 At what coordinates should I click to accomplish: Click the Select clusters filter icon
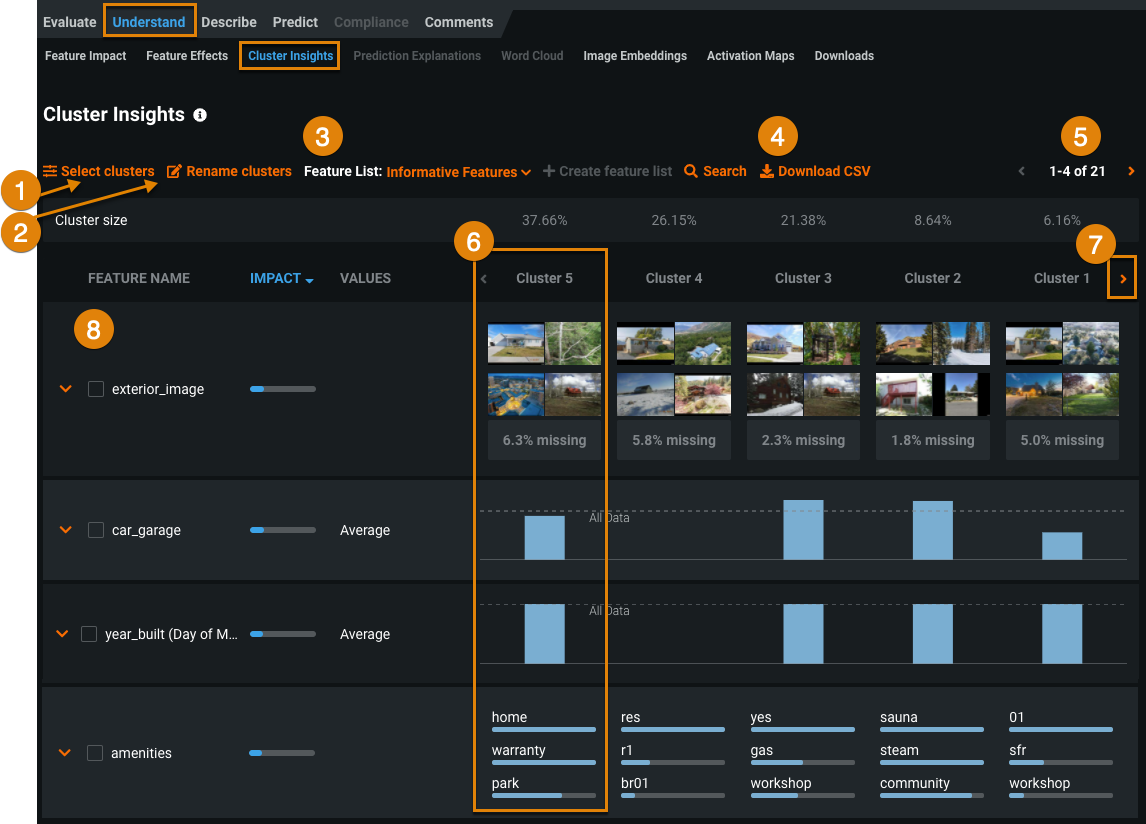[x=50, y=171]
